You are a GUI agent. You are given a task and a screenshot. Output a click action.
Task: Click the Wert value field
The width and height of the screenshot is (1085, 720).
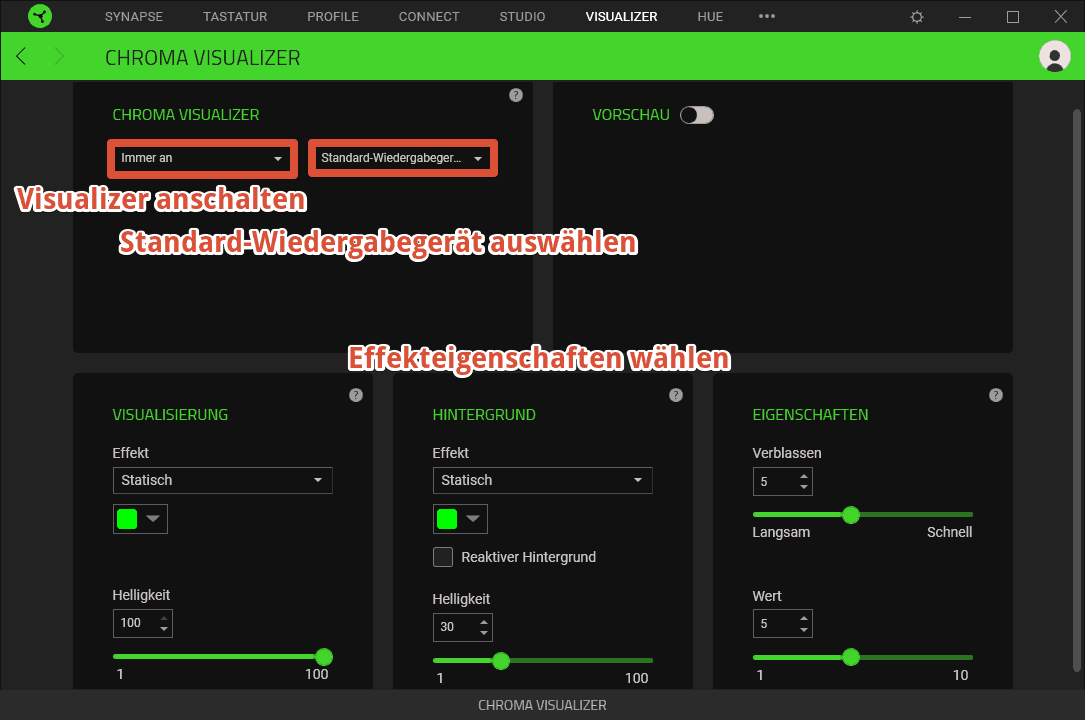(x=783, y=624)
